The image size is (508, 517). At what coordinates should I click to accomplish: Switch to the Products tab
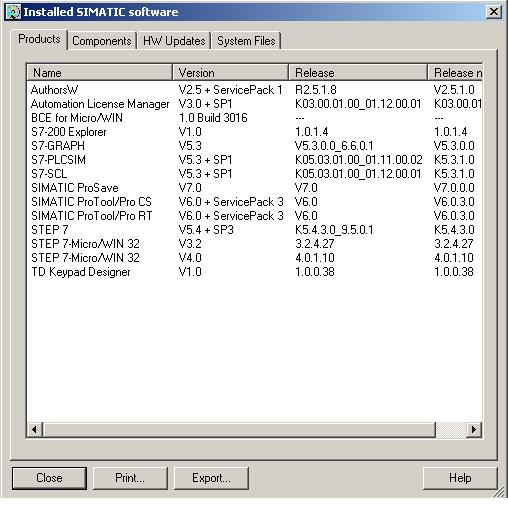tap(39, 39)
